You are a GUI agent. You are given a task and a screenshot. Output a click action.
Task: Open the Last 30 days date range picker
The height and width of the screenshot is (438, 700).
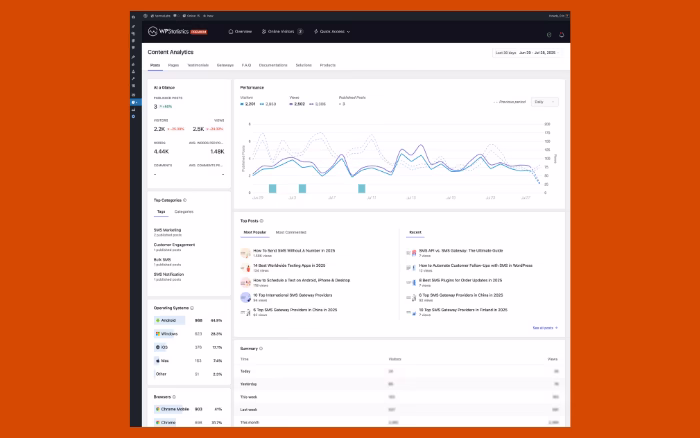point(527,53)
